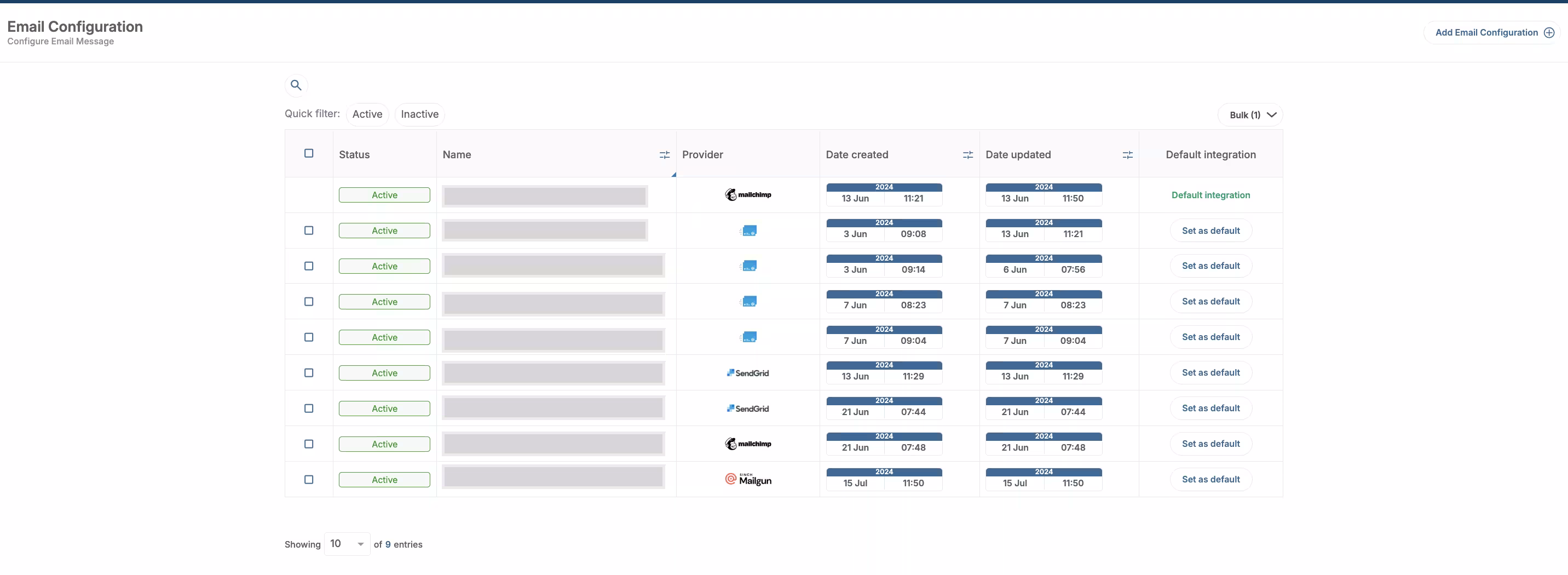The width and height of the screenshot is (1568, 575).
Task: Click the SendGrid provider logo in the 13 Jun row
Action: (747, 373)
